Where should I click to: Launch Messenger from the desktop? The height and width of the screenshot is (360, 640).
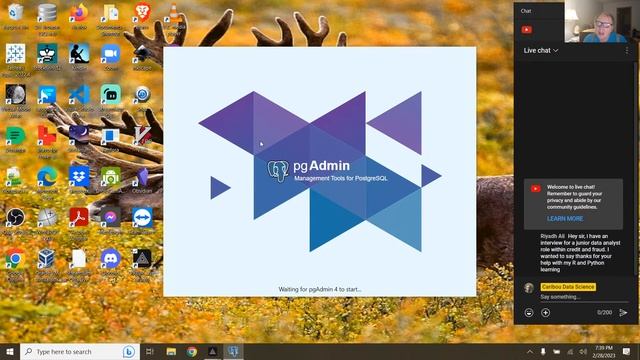tap(111, 218)
